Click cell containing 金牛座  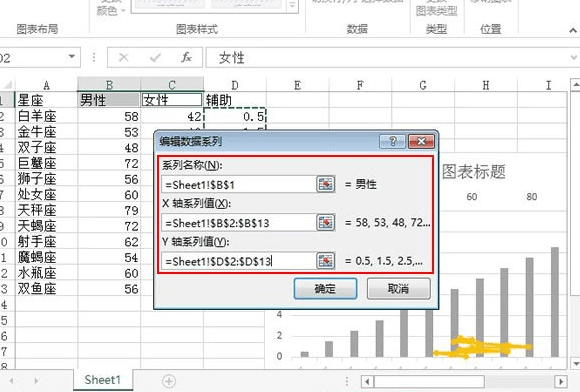(x=46, y=132)
